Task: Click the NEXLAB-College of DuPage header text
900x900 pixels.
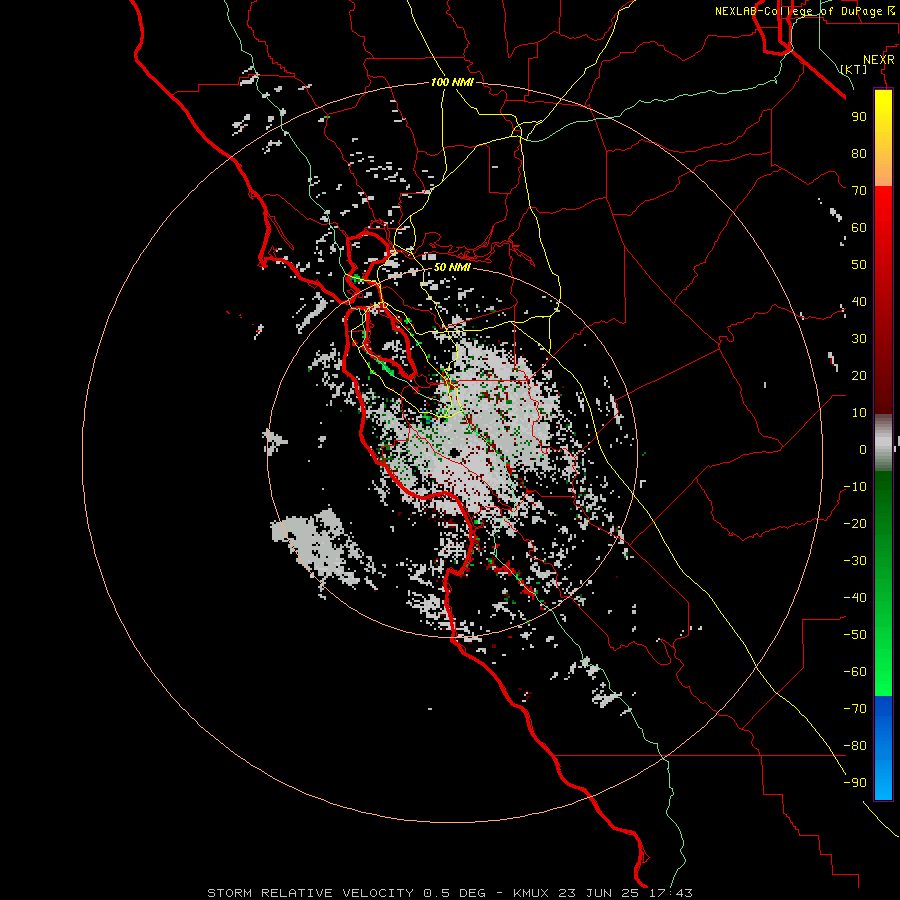Action: [x=805, y=11]
